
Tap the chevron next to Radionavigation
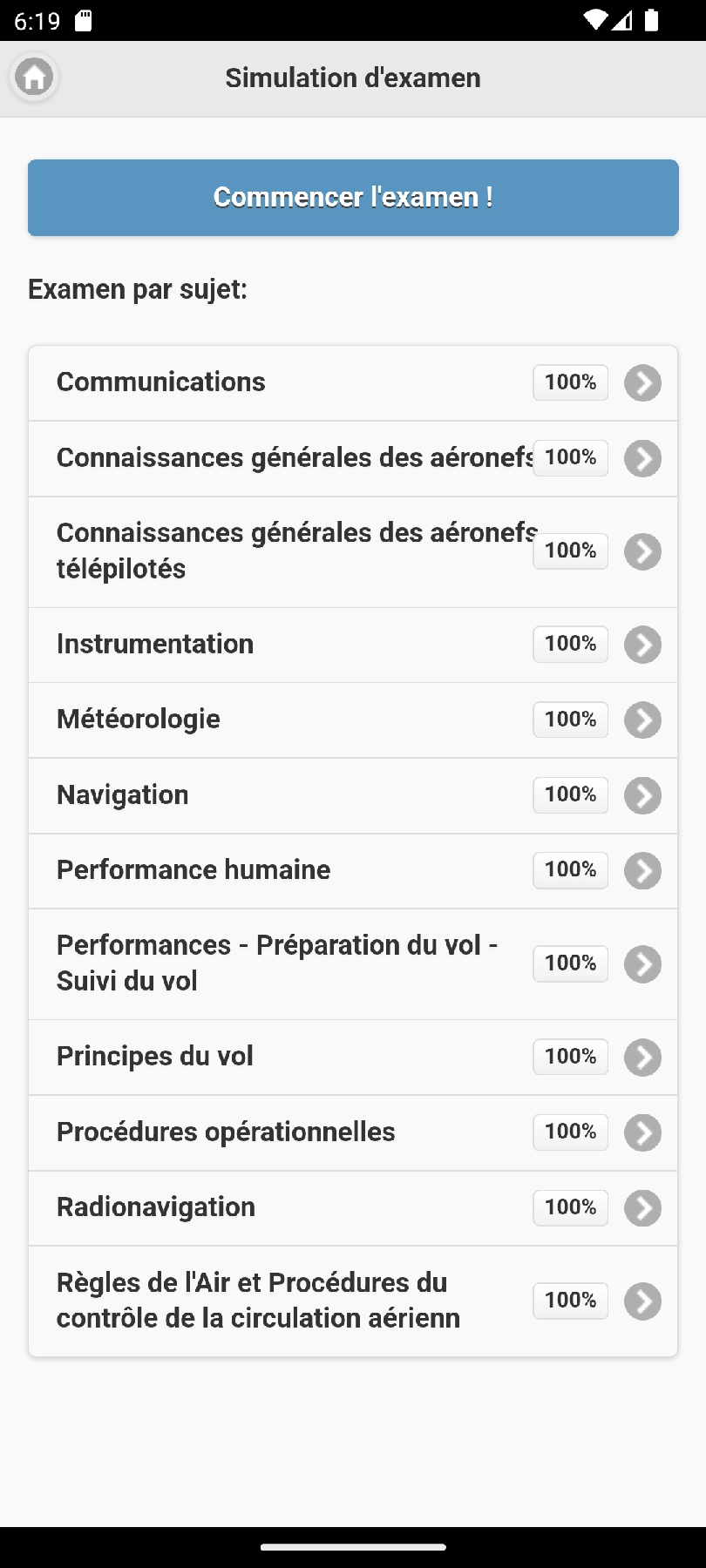(x=642, y=1208)
